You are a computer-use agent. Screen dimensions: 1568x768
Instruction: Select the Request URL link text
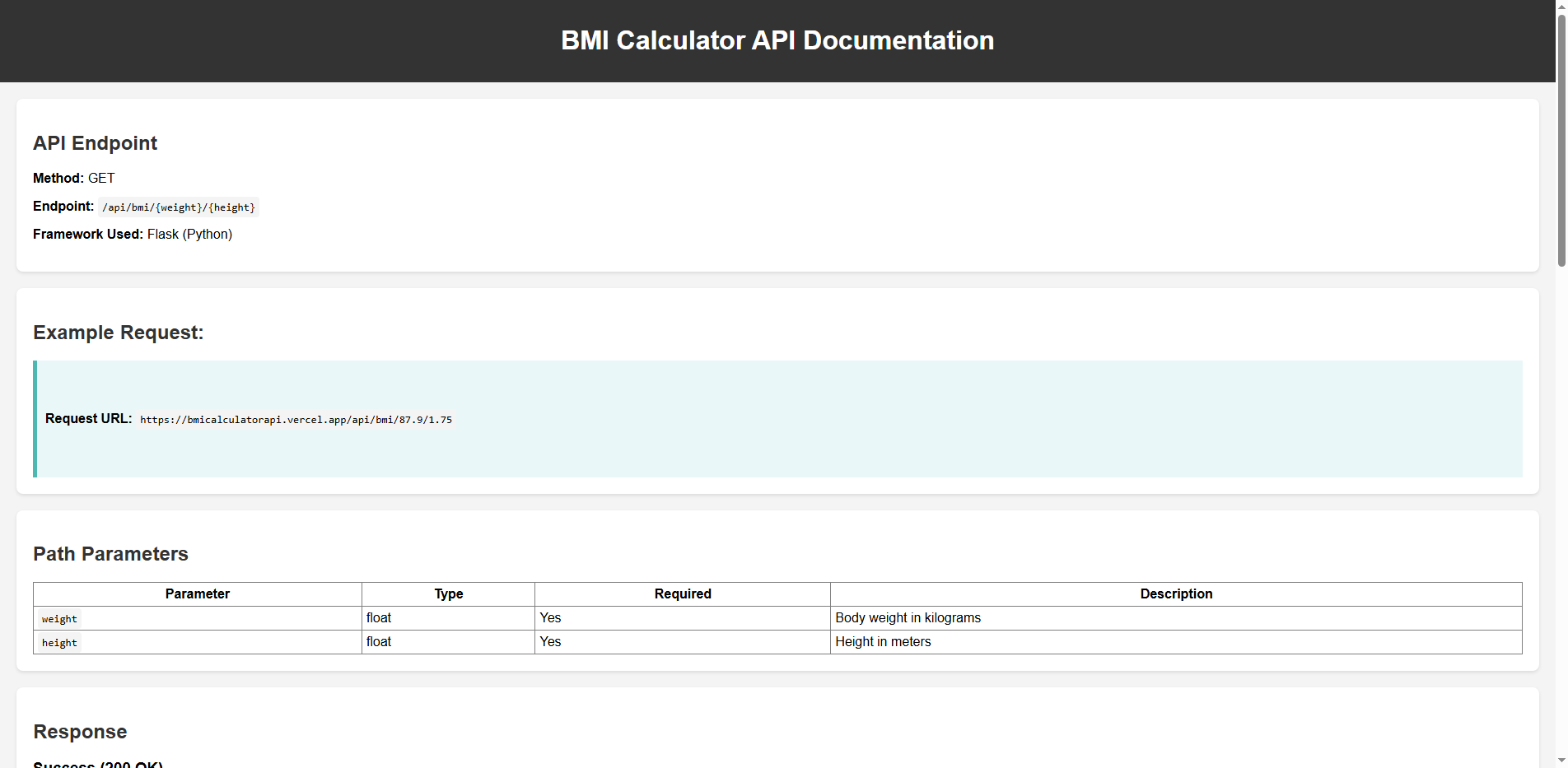tap(296, 419)
